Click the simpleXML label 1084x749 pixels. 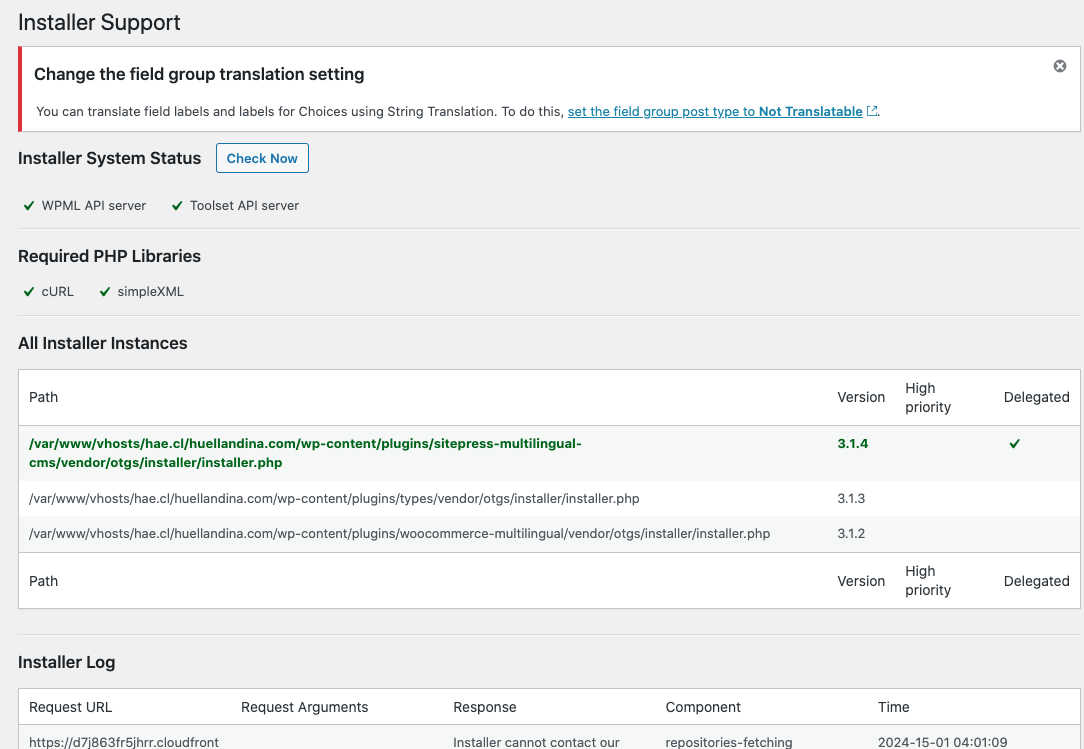[x=151, y=292]
